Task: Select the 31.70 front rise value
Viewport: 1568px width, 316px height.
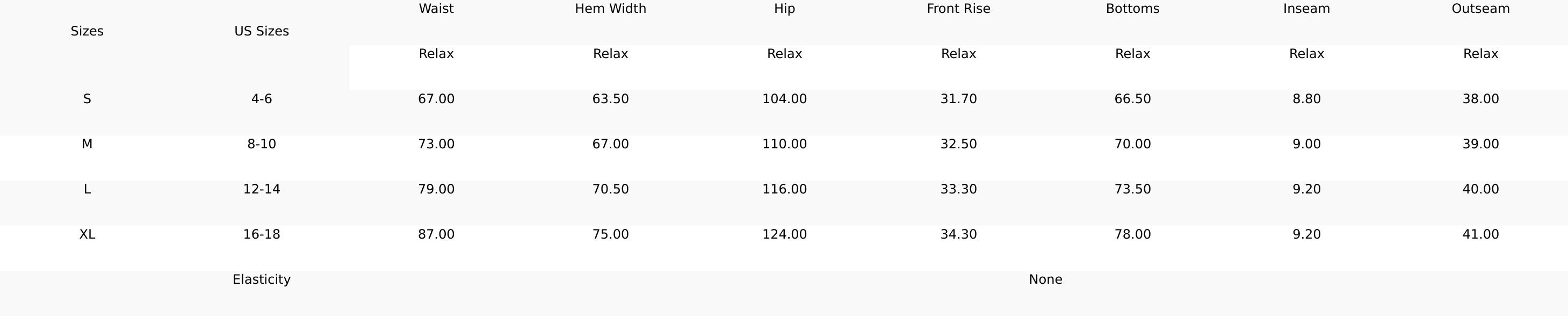Action: click(959, 99)
